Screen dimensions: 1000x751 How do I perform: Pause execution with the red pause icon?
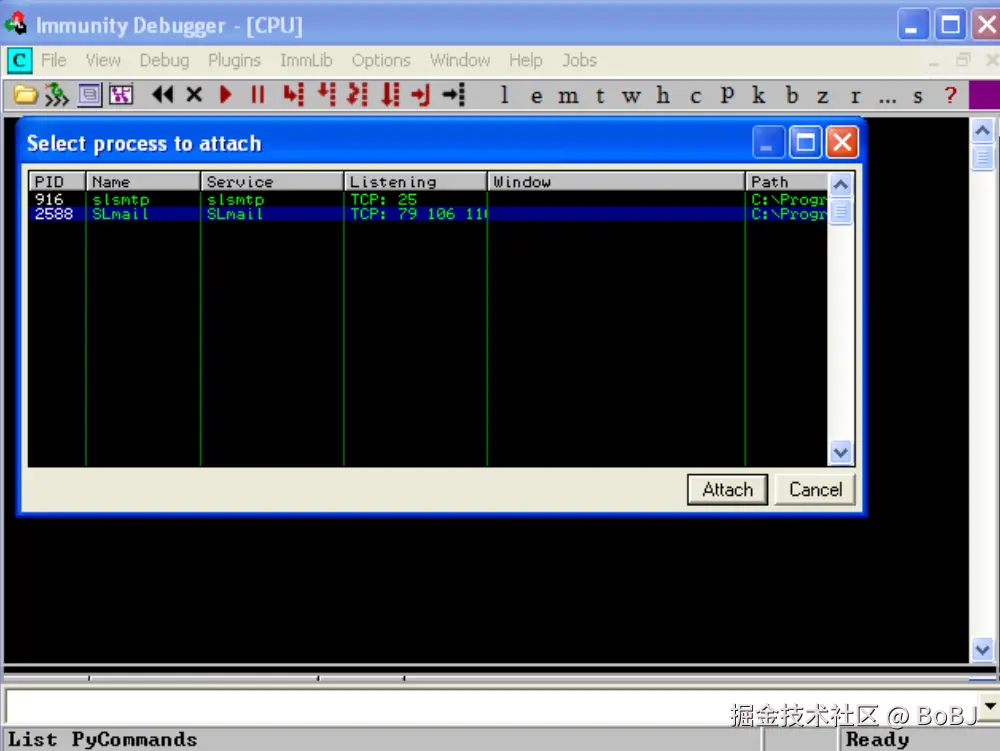tap(258, 95)
